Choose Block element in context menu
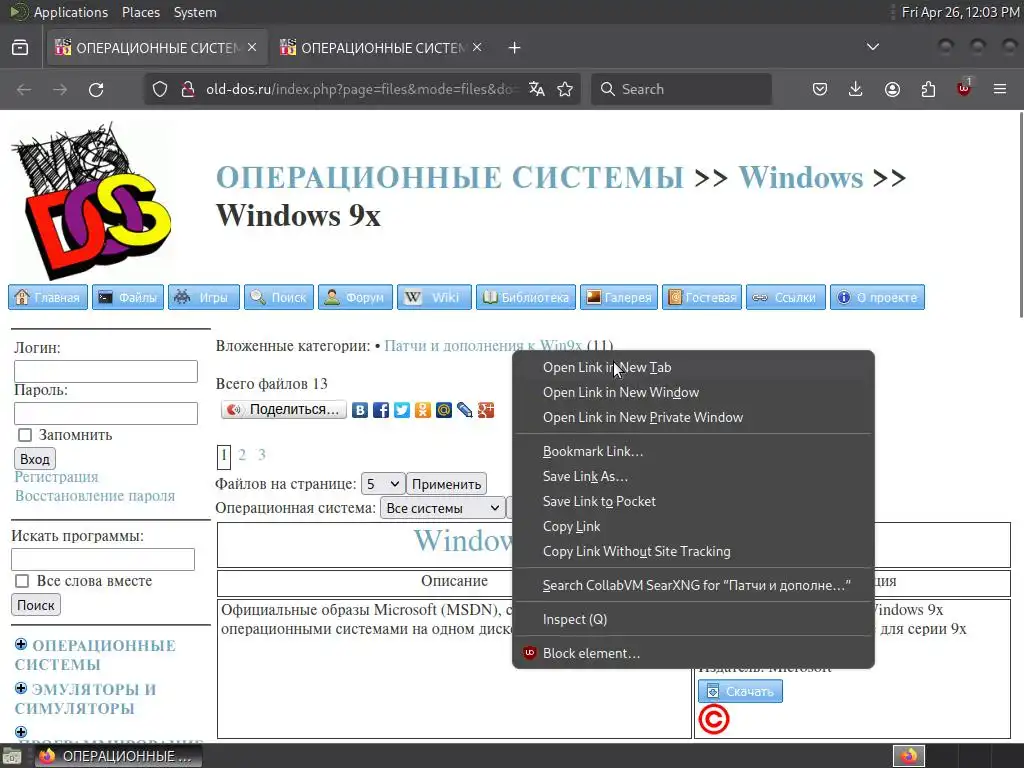This screenshot has width=1024, height=768. [694, 653]
